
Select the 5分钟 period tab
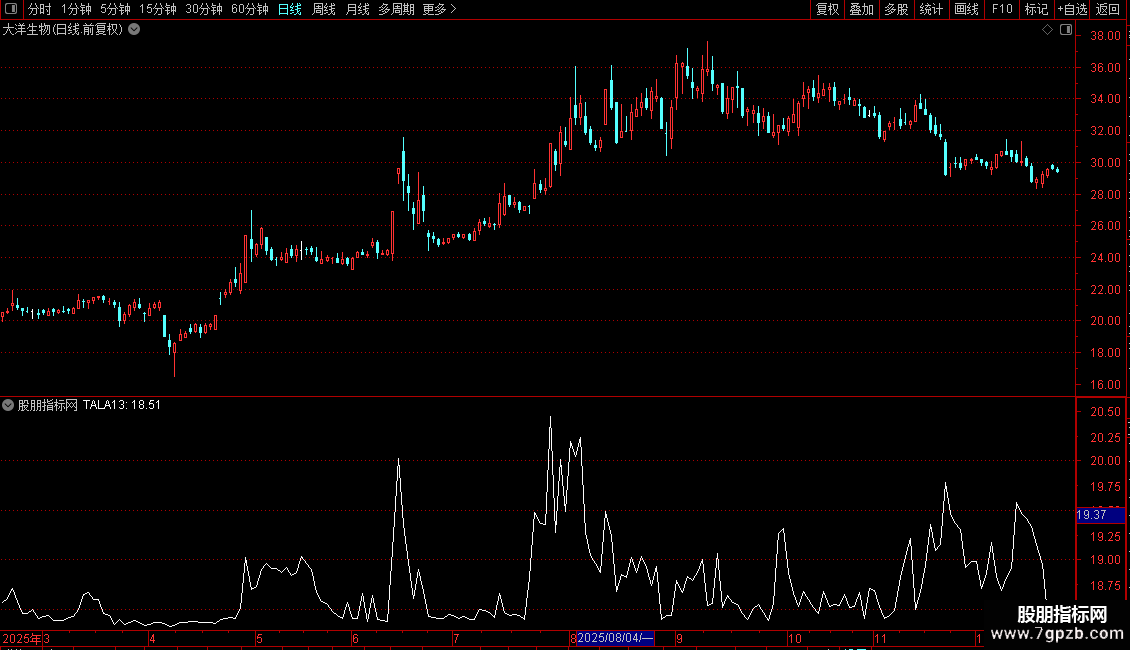click(115, 9)
